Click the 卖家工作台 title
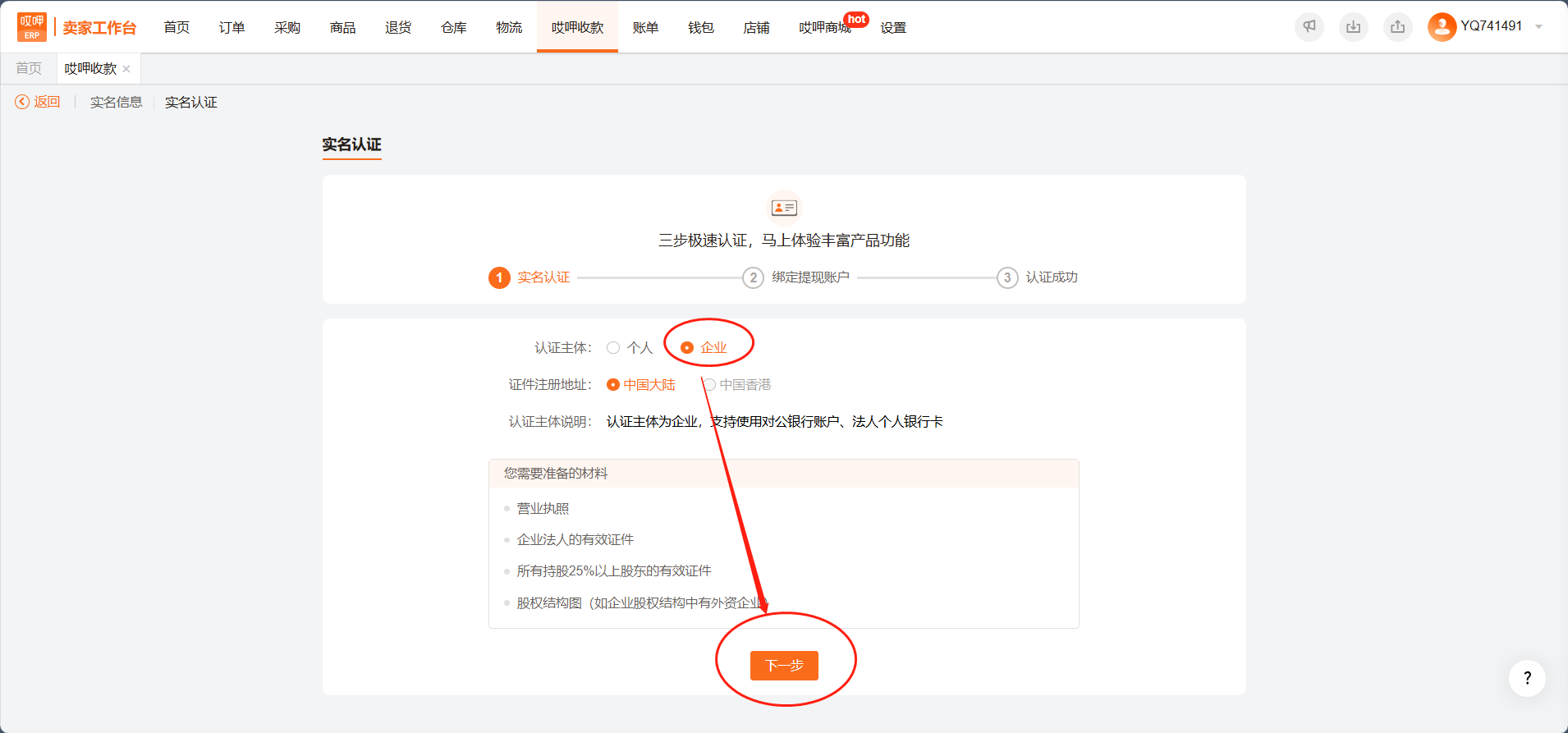Screen dimensions: 1568x733 point(99,28)
